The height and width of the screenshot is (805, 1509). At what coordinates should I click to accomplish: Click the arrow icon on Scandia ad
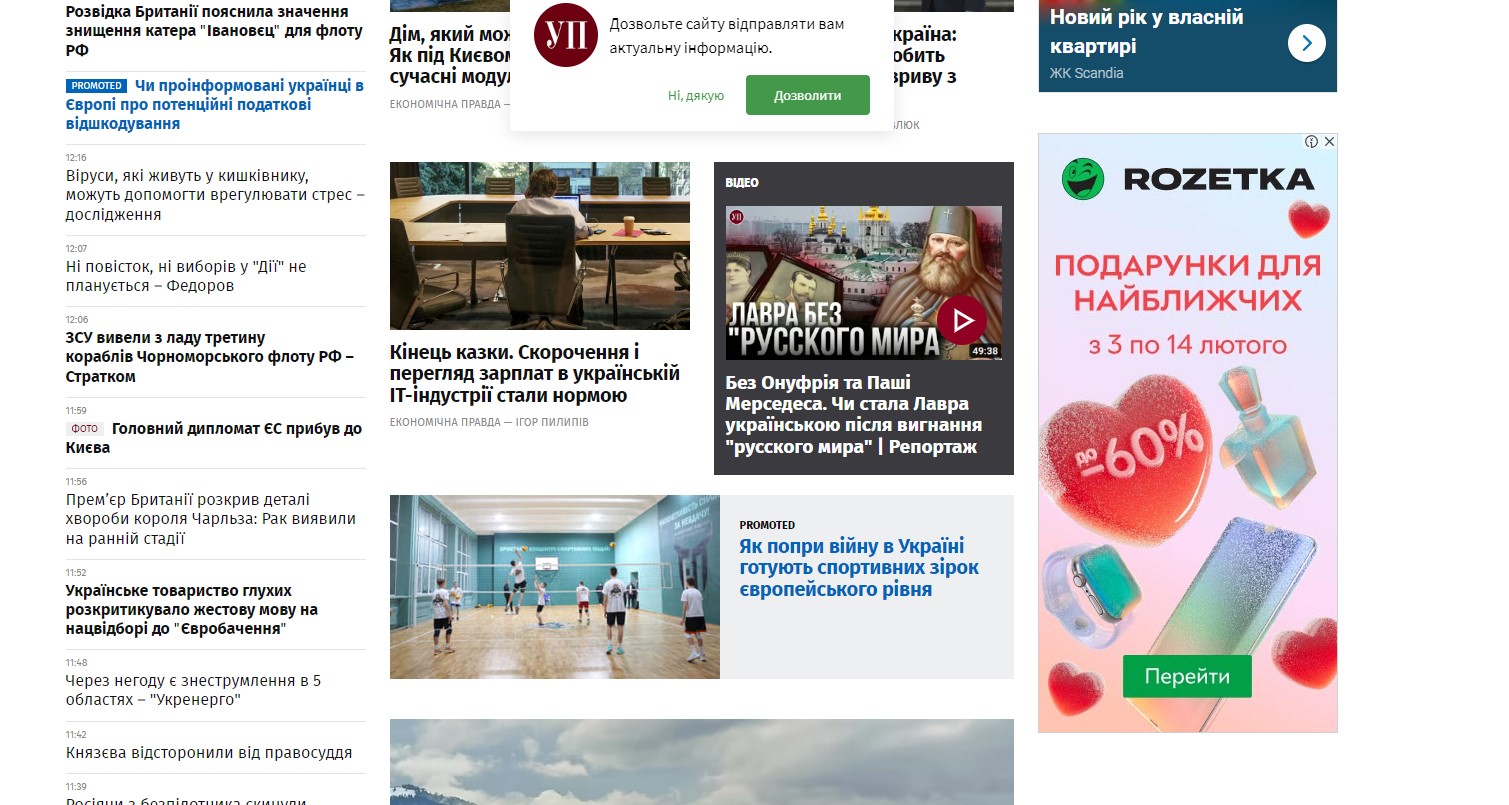point(1307,43)
